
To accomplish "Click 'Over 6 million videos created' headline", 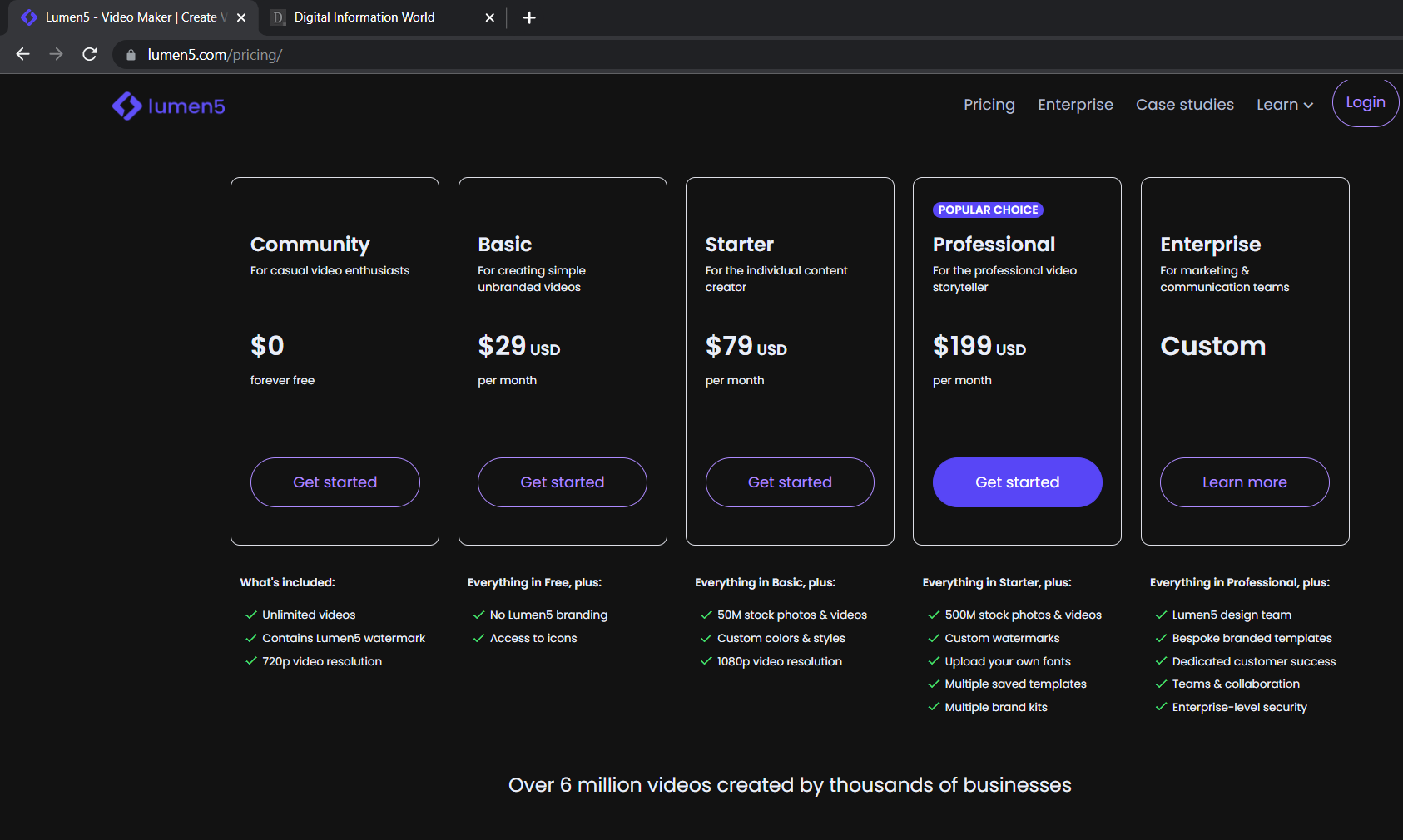I will [790, 785].
